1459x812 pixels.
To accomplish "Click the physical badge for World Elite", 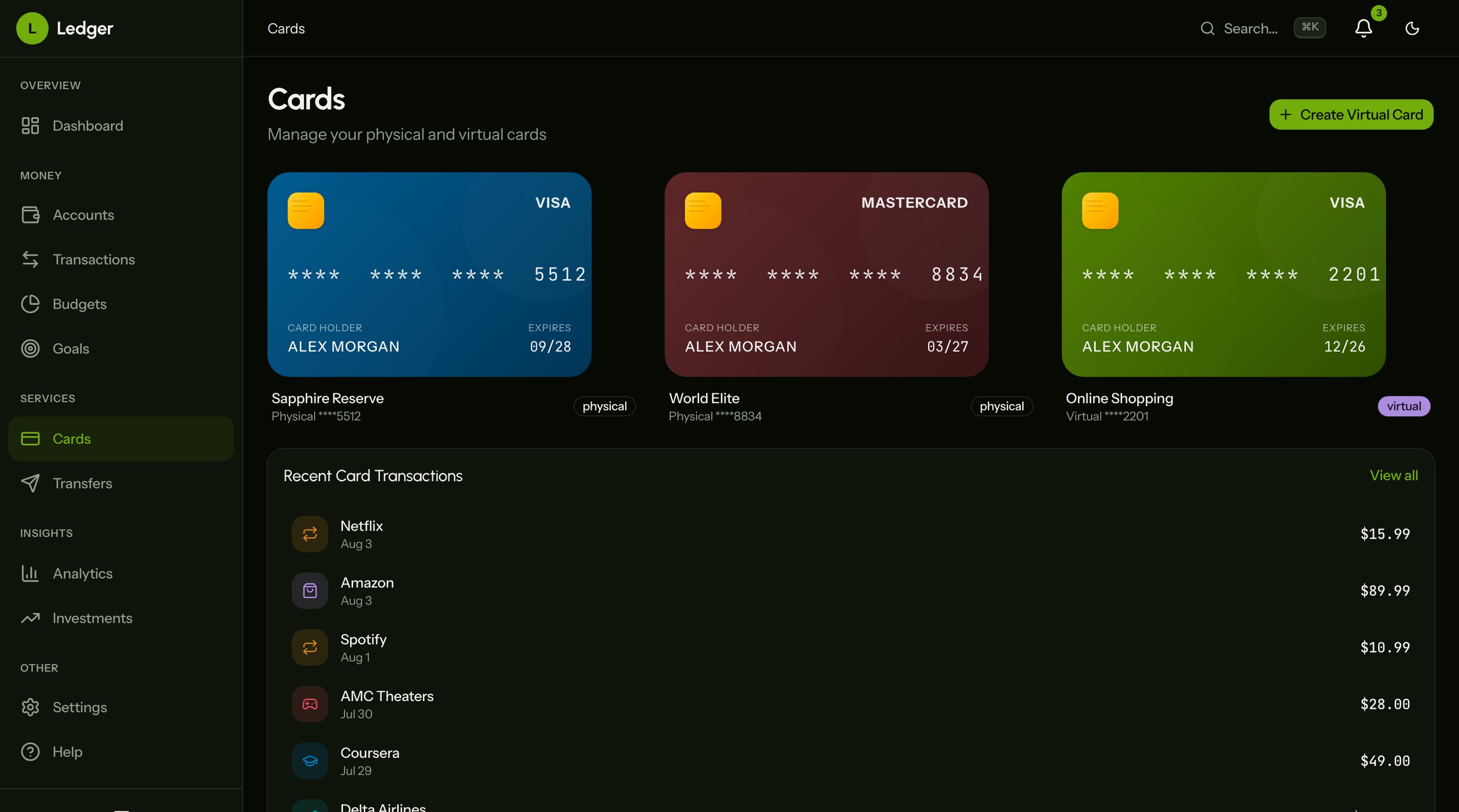I will point(1001,406).
